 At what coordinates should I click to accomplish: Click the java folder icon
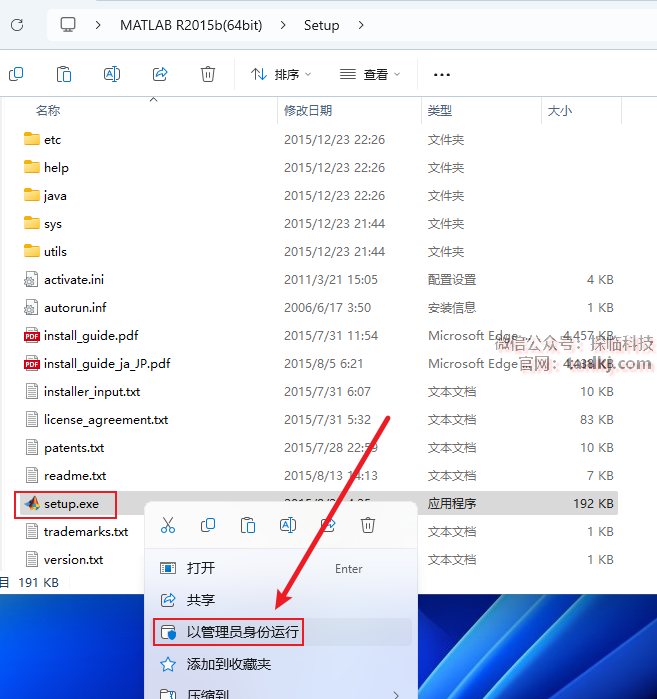[x=32, y=195]
